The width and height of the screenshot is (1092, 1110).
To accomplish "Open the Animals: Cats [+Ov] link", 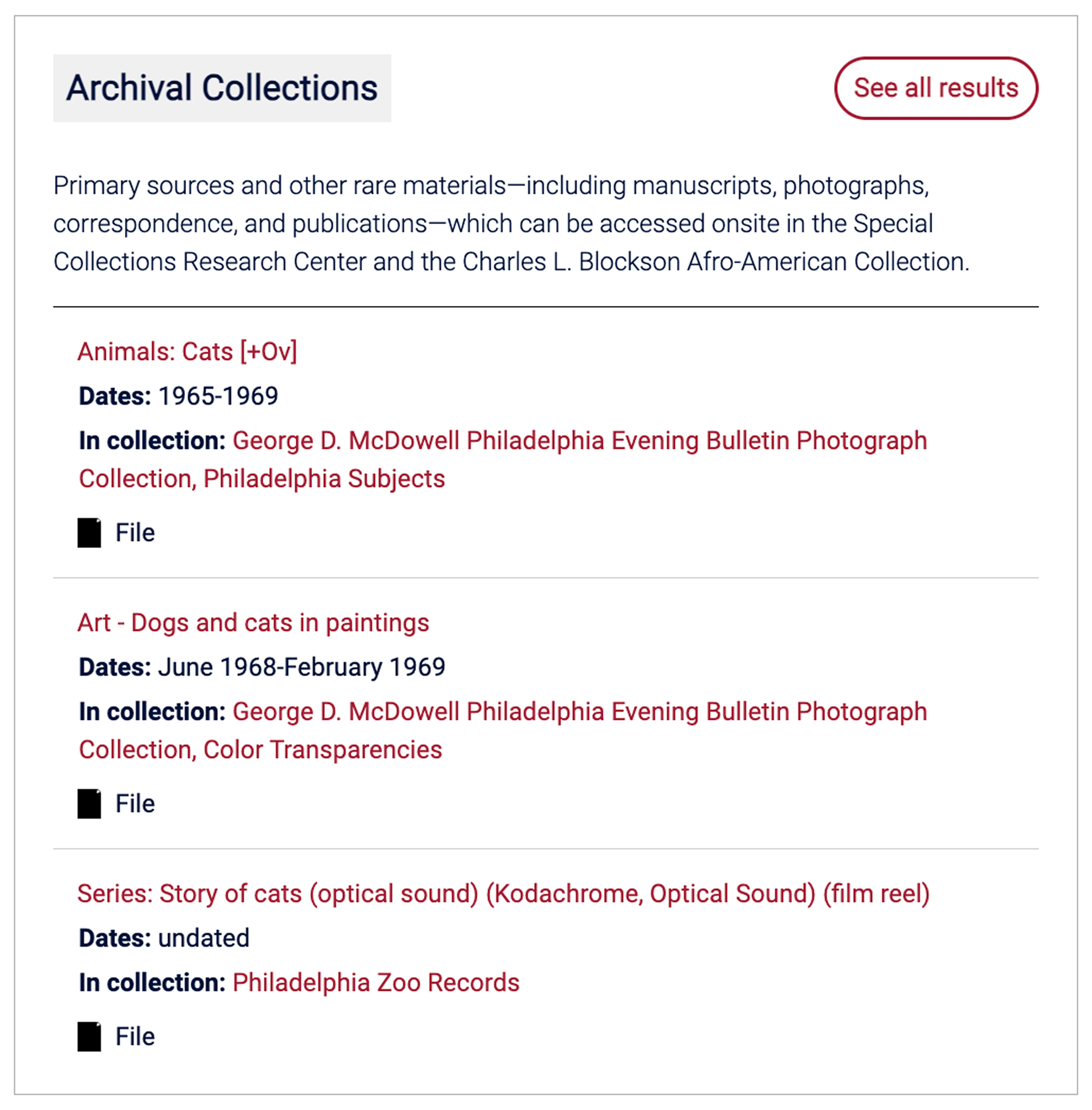I will 187,352.
